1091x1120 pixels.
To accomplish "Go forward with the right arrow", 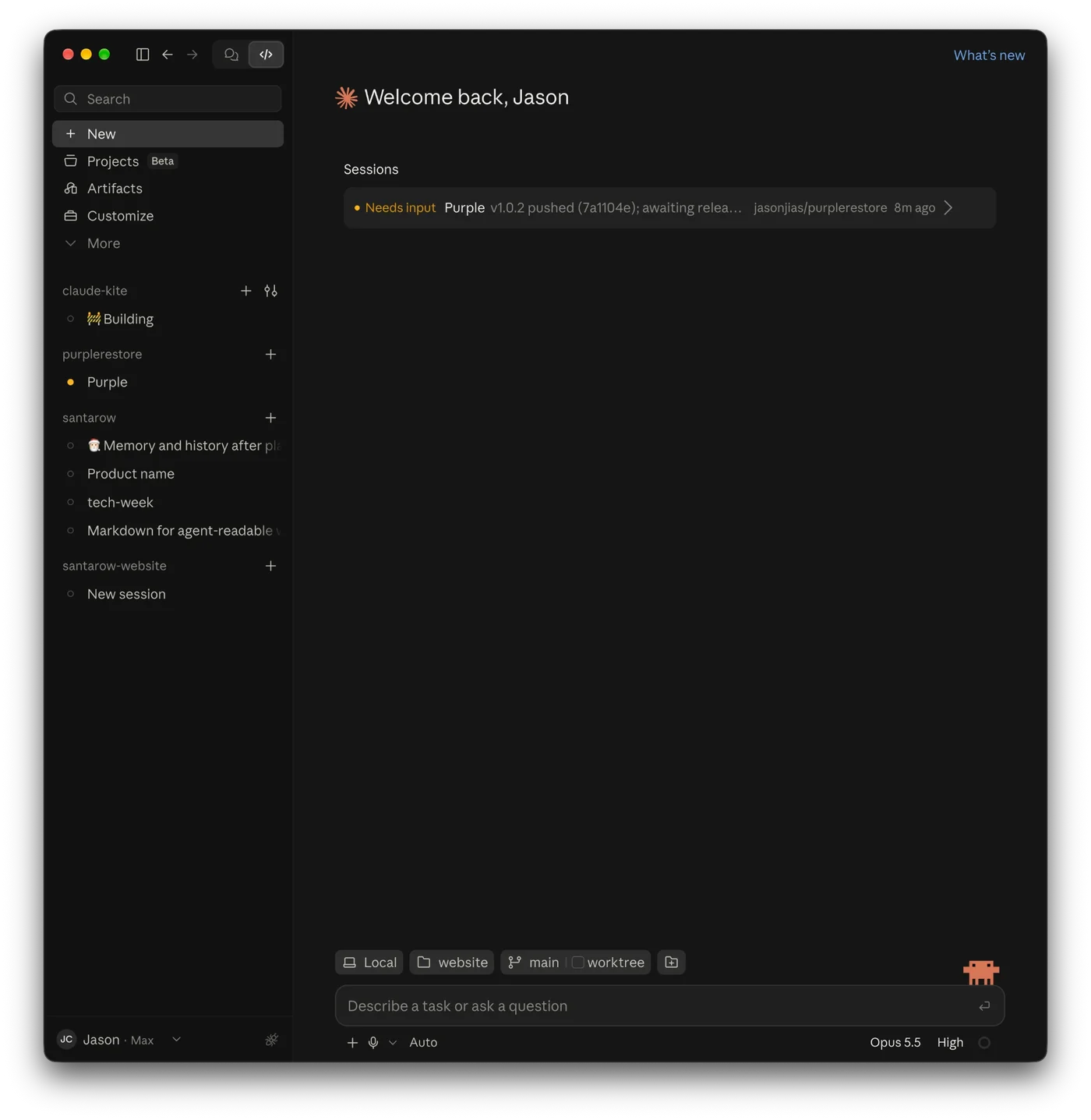I will (192, 55).
